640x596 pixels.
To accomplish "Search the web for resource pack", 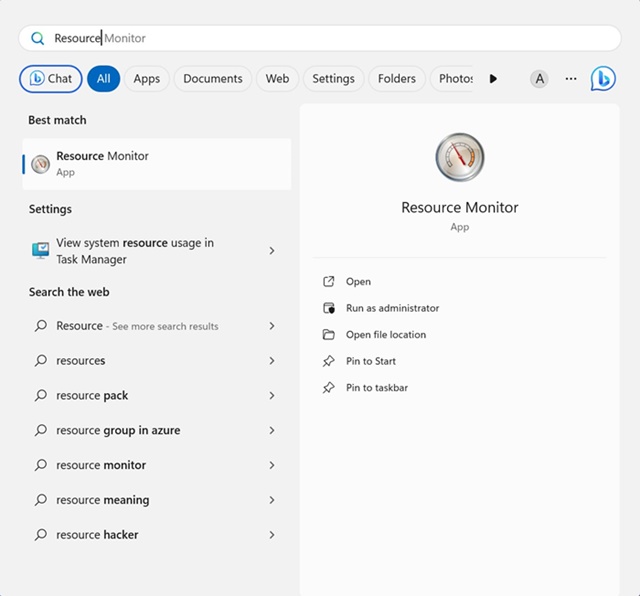I will point(157,396).
